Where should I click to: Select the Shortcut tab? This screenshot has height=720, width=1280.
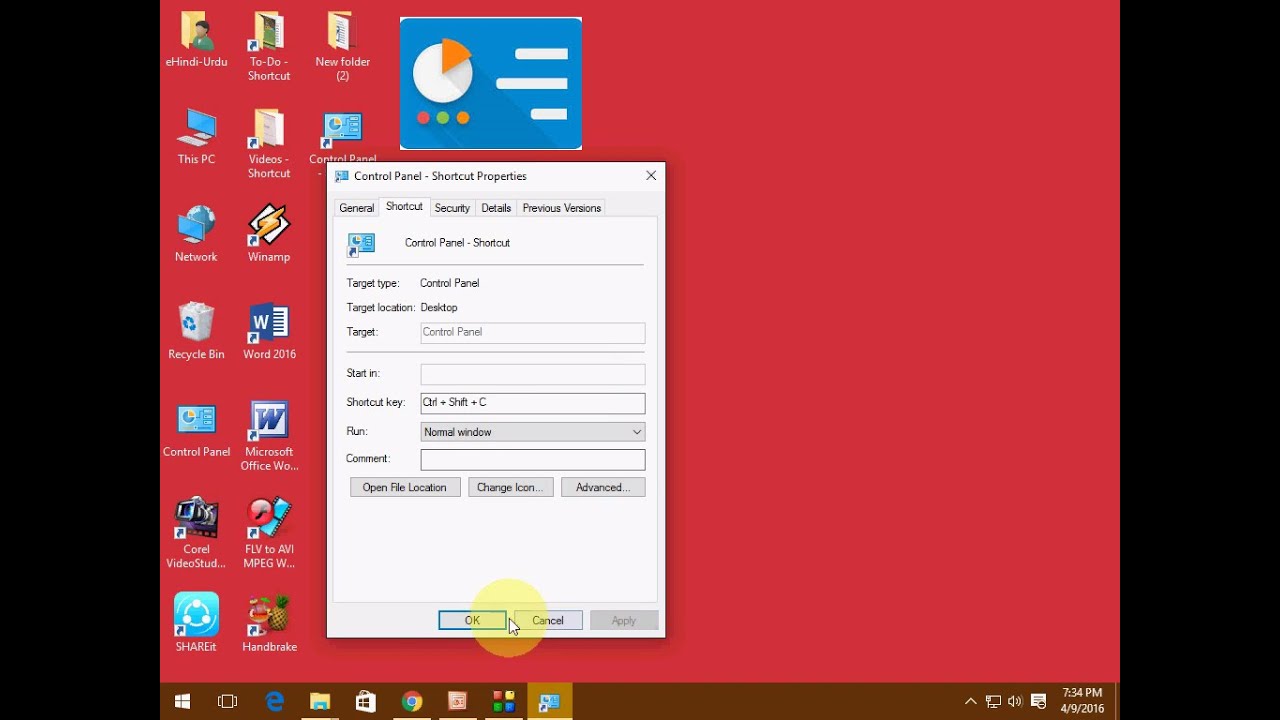coord(404,206)
